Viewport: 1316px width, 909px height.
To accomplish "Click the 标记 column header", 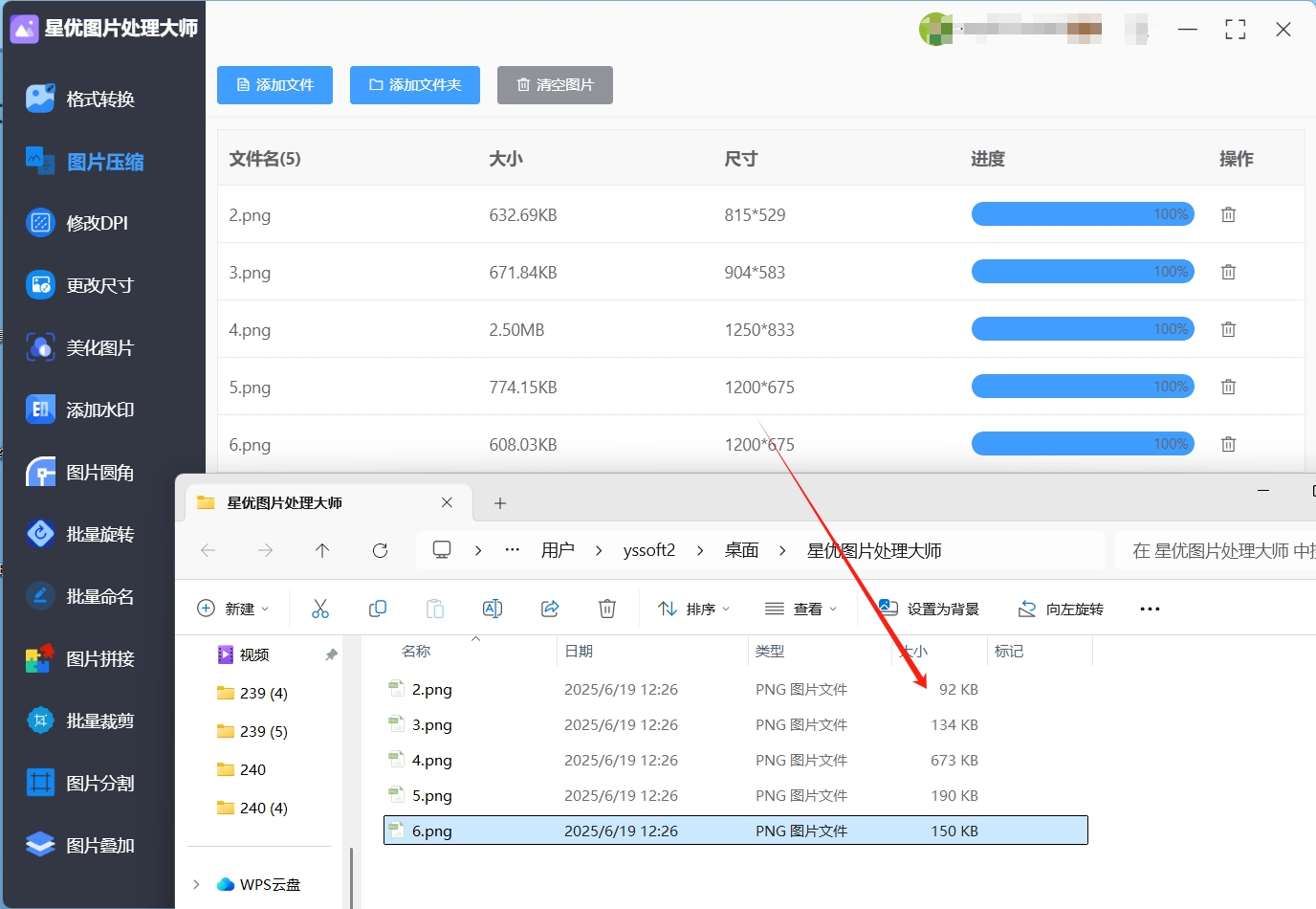I will [1009, 651].
